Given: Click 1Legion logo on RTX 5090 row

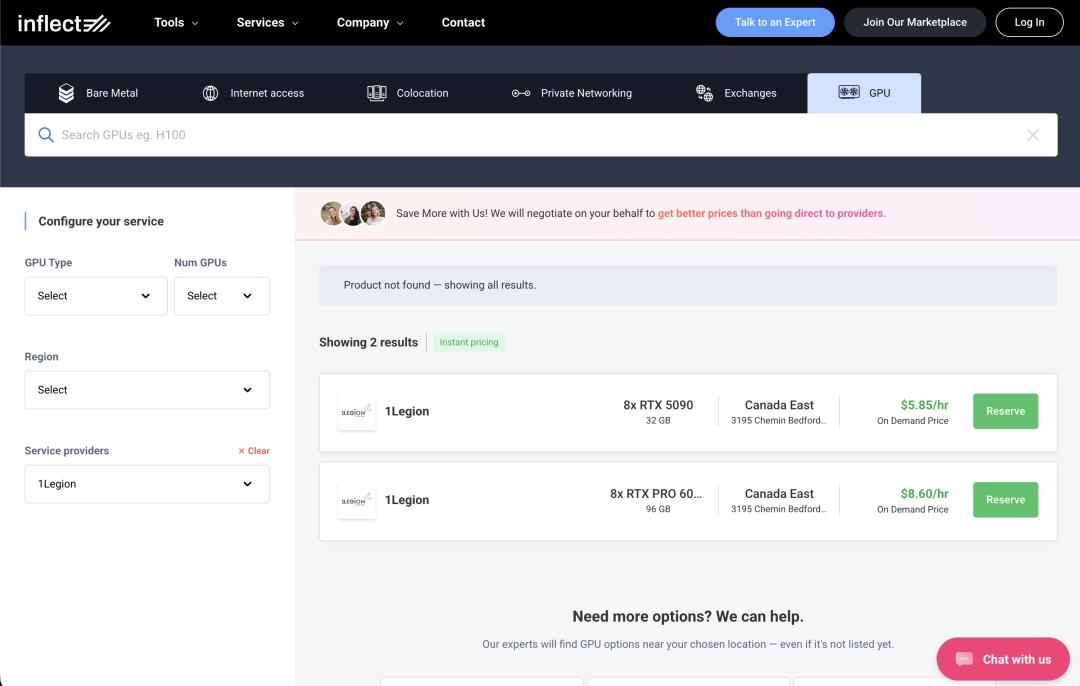Looking at the screenshot, I should coord(356,411).
